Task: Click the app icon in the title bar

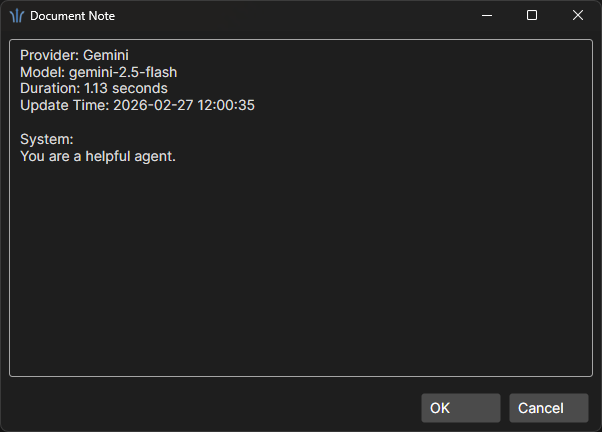Action: point(16,16)
